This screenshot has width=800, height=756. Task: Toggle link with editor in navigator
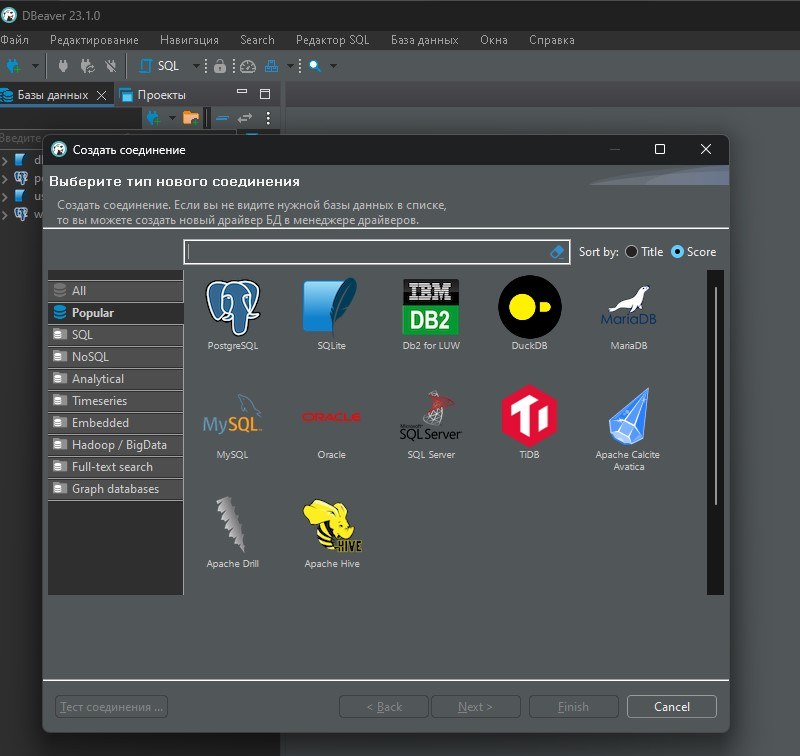[x=245, y=118]
